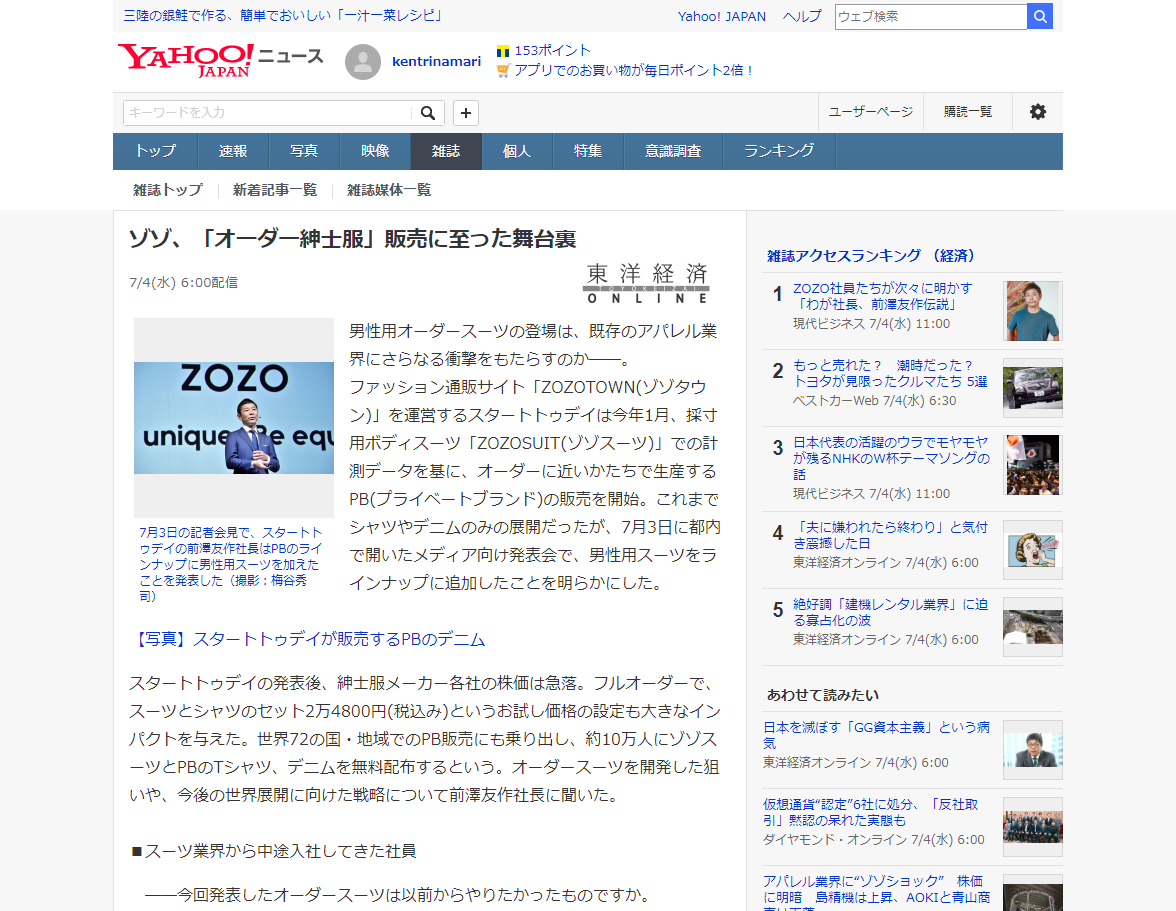Click the ZOZO press conference photo
This screenshot has height=911, width=1176.
(x=234, y=418)
